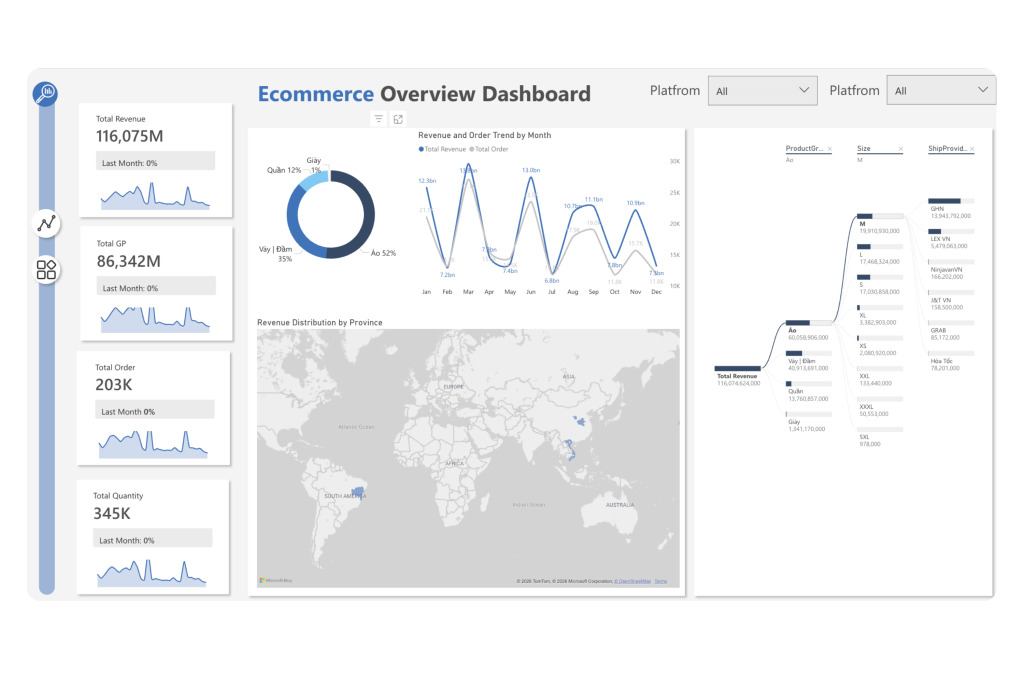Remove the ShipProvider level with its X
This screenshot has width=1024, height=683.
point(971,149)
